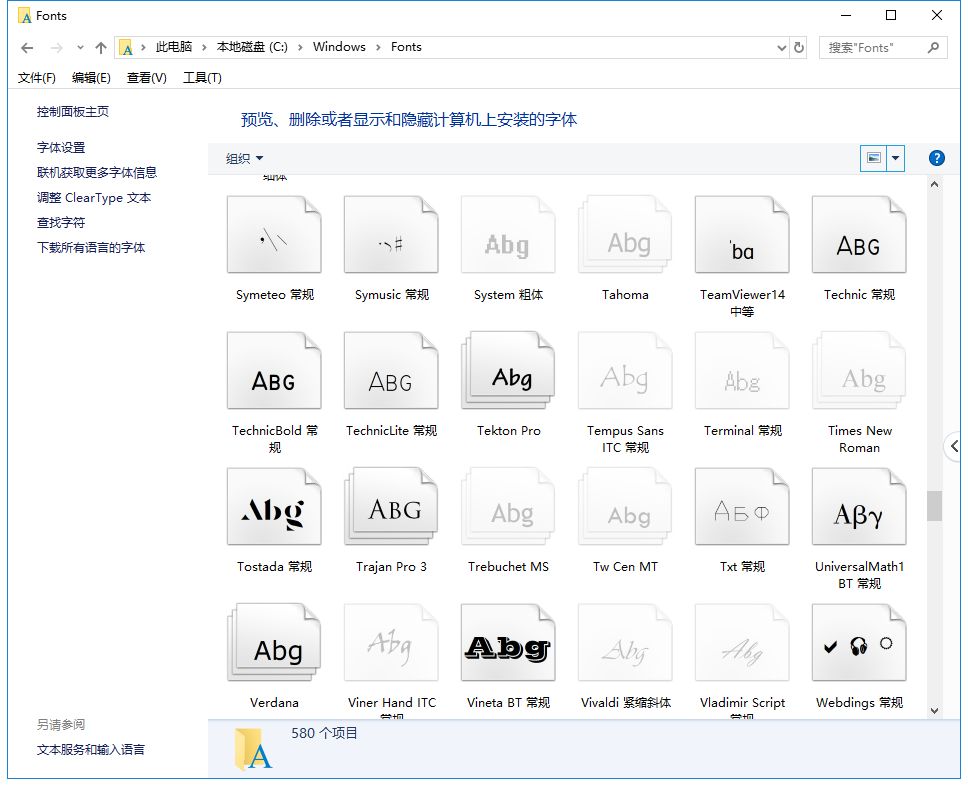Select the Tw Cen MT font icon
This screenshot has height=786, width=968.
pyautogui.click(x=625, y=506)
